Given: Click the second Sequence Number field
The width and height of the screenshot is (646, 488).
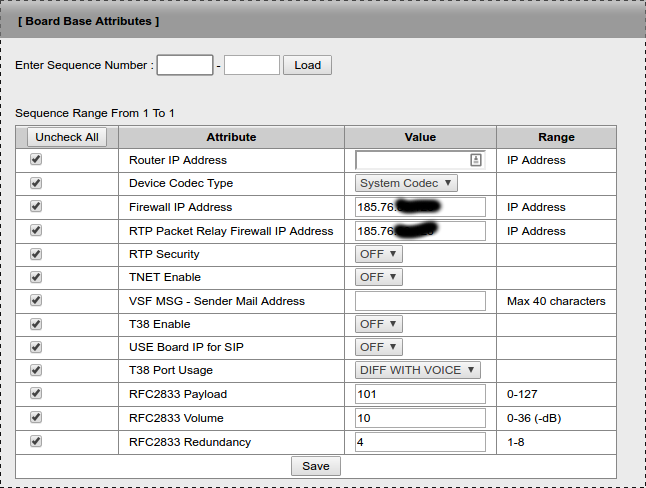Looking at the screenshot, I should 251,65.
